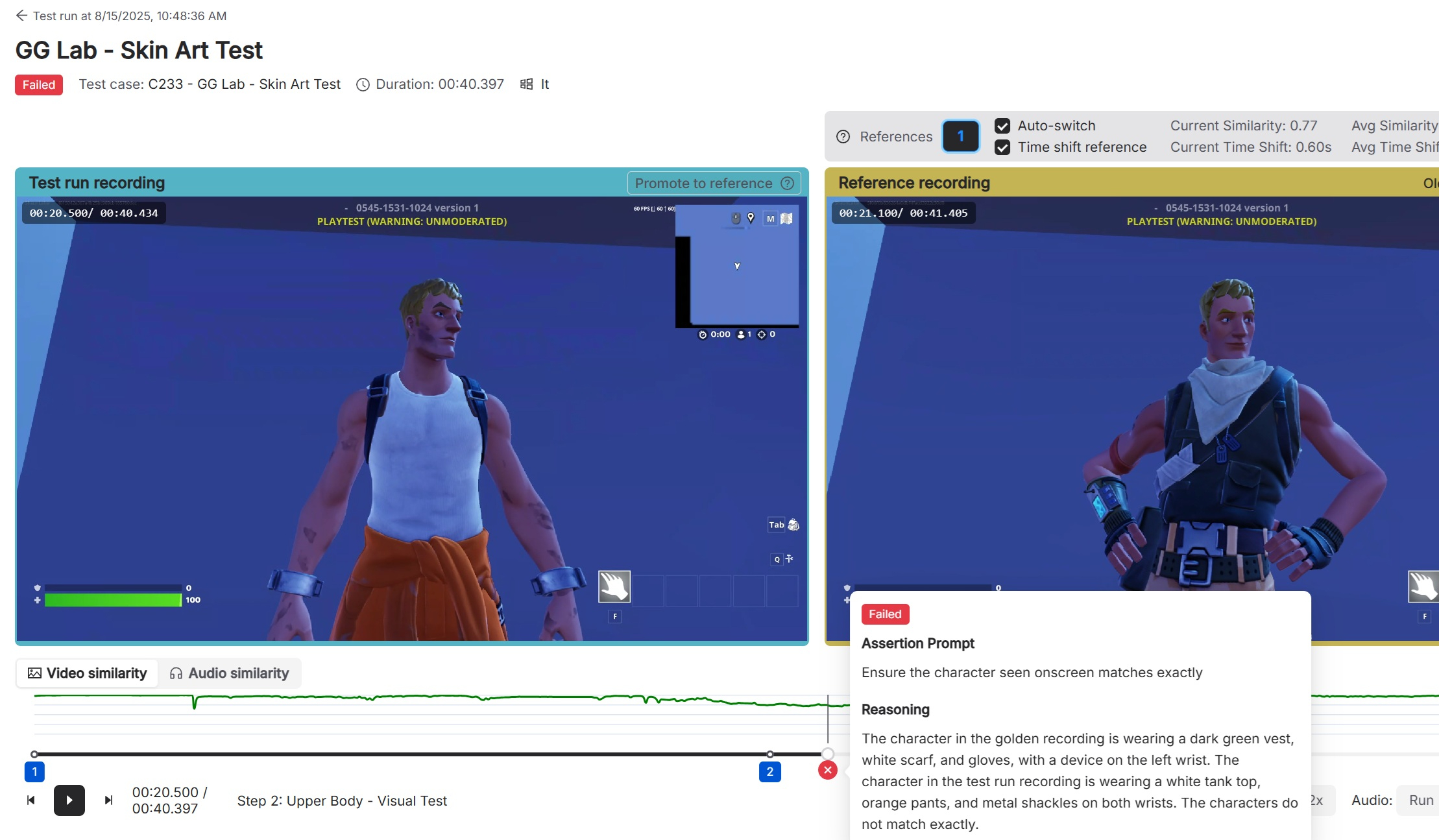Select reference number 1 button
The image size is (1439, 840).
pyautogui.click(x=960, y=136)
